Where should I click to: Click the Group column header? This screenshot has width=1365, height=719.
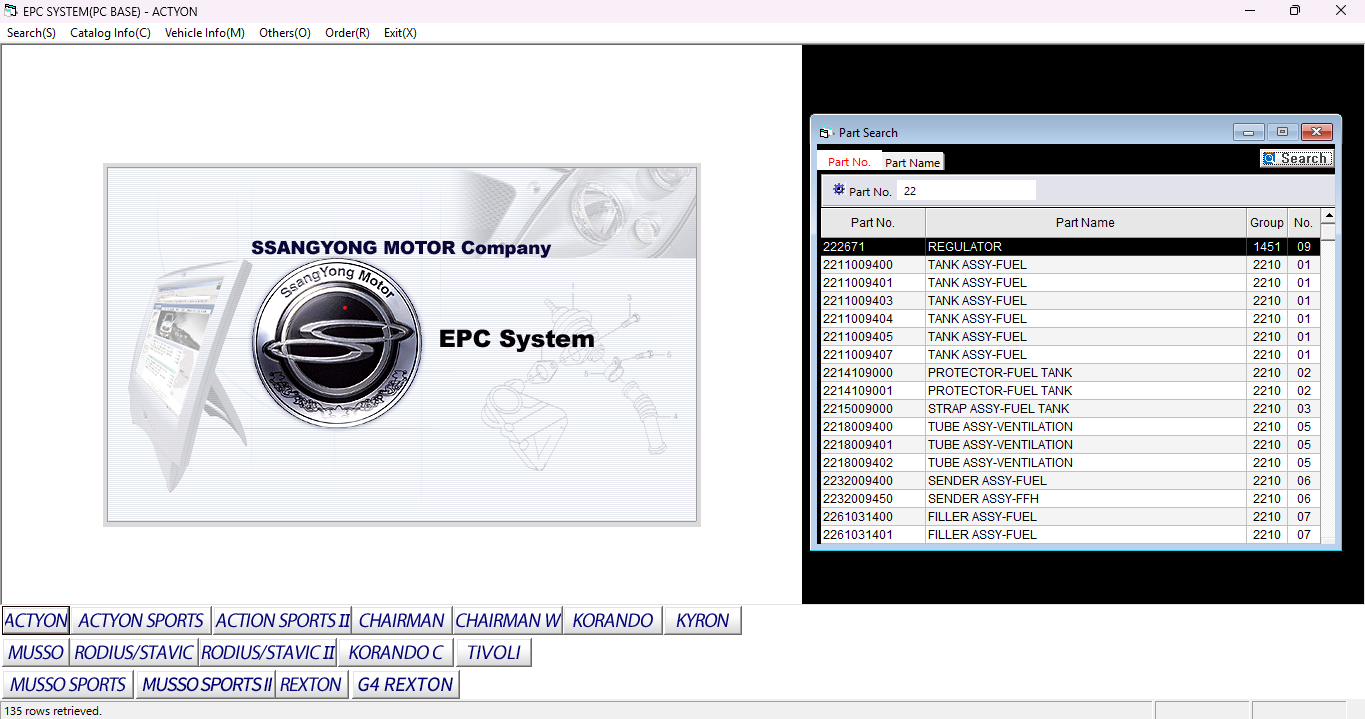tap(1266, 223)
